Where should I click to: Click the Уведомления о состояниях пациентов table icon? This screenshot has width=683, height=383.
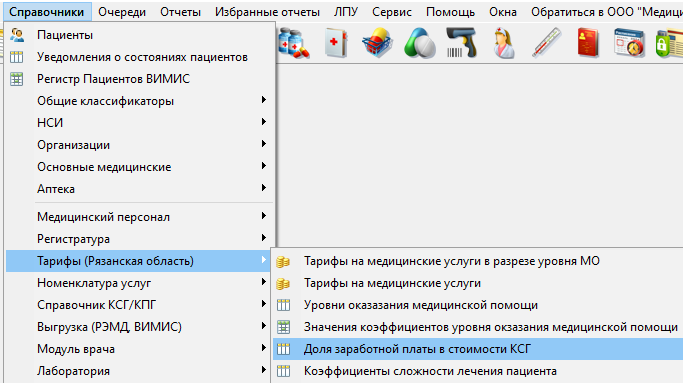(x=17, y=57)
